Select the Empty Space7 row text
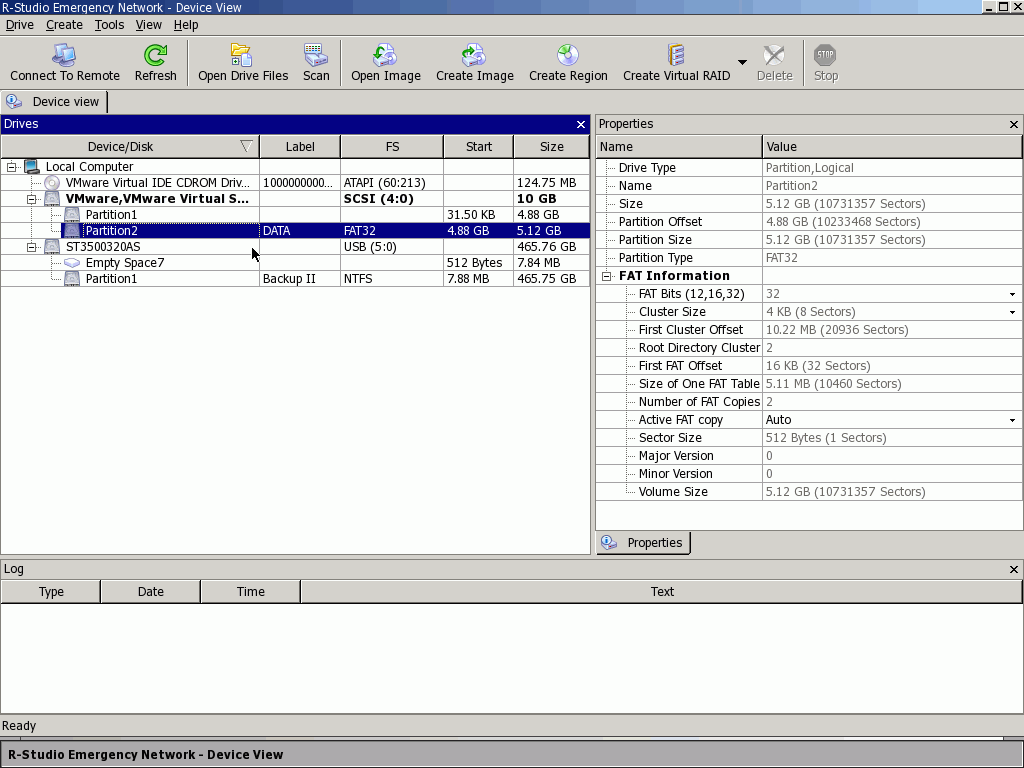The width and height of the screenshot is (1024, 768). pos(125,263)
